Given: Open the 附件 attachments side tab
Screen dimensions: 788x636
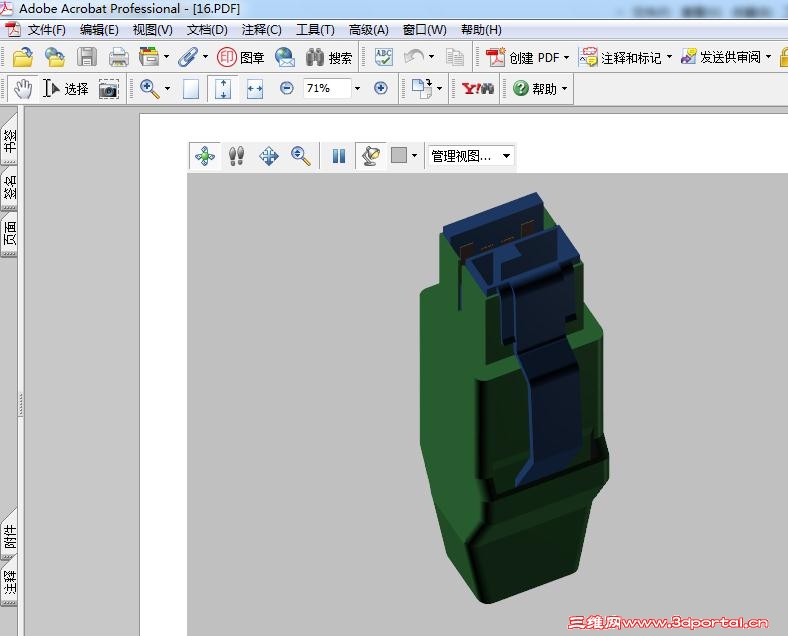Looking at the screenshot, I should pos(10,535).
